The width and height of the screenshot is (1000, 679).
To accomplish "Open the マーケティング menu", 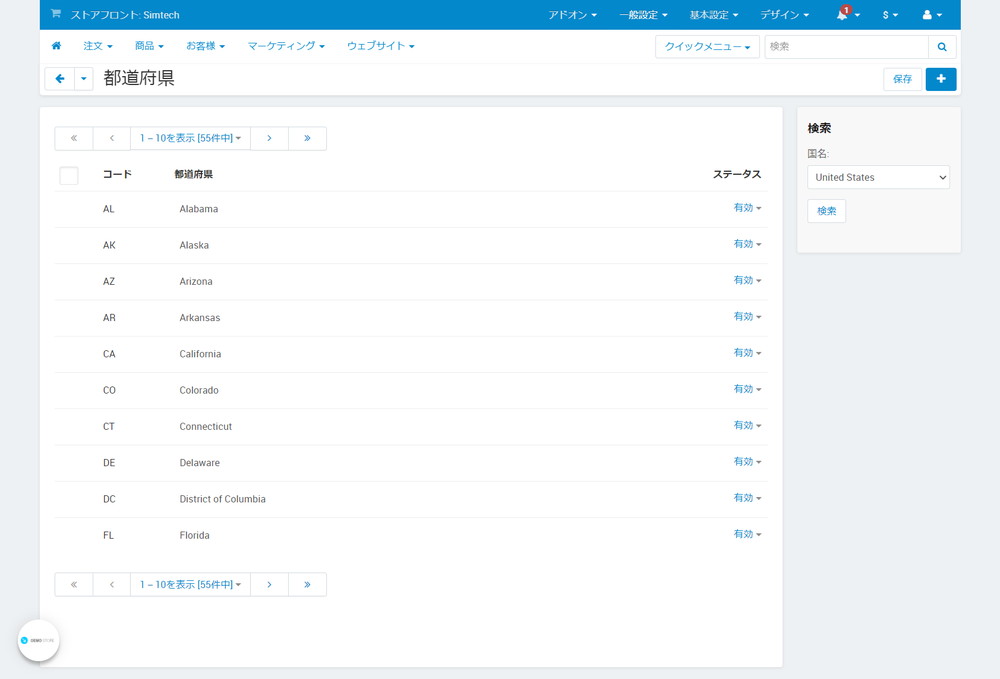I will coord(286,46).
